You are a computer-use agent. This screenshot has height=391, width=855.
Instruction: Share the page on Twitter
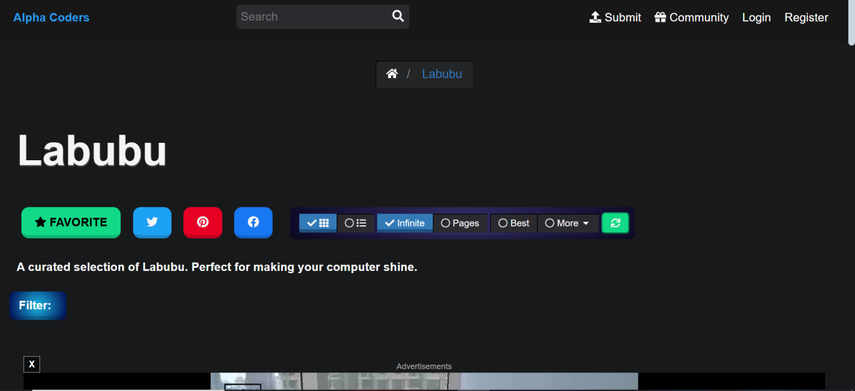[x=152, y=222]
